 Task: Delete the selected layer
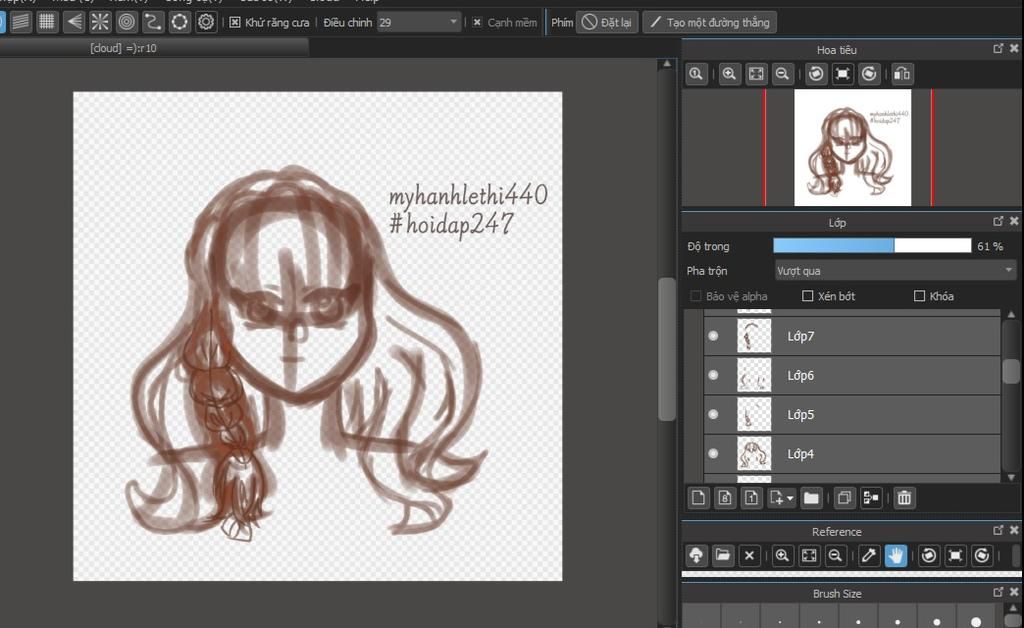tap(904, 498)
